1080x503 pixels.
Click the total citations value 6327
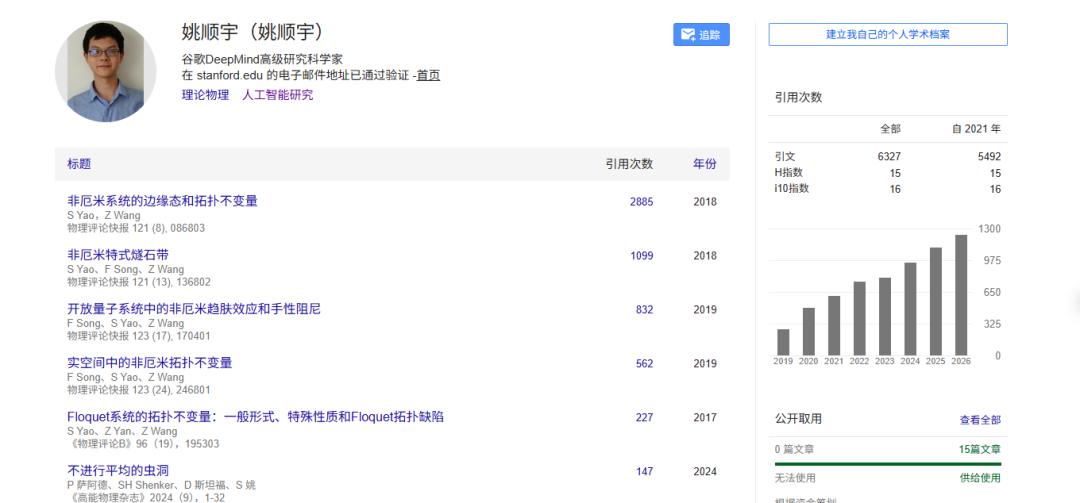[889, 157]
